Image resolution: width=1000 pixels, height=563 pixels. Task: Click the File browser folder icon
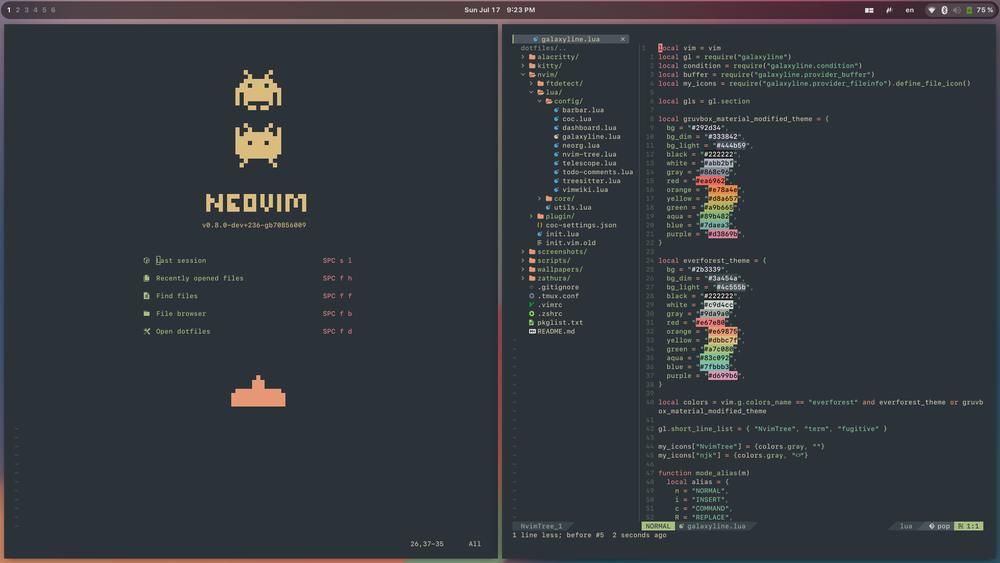point(146,314)
